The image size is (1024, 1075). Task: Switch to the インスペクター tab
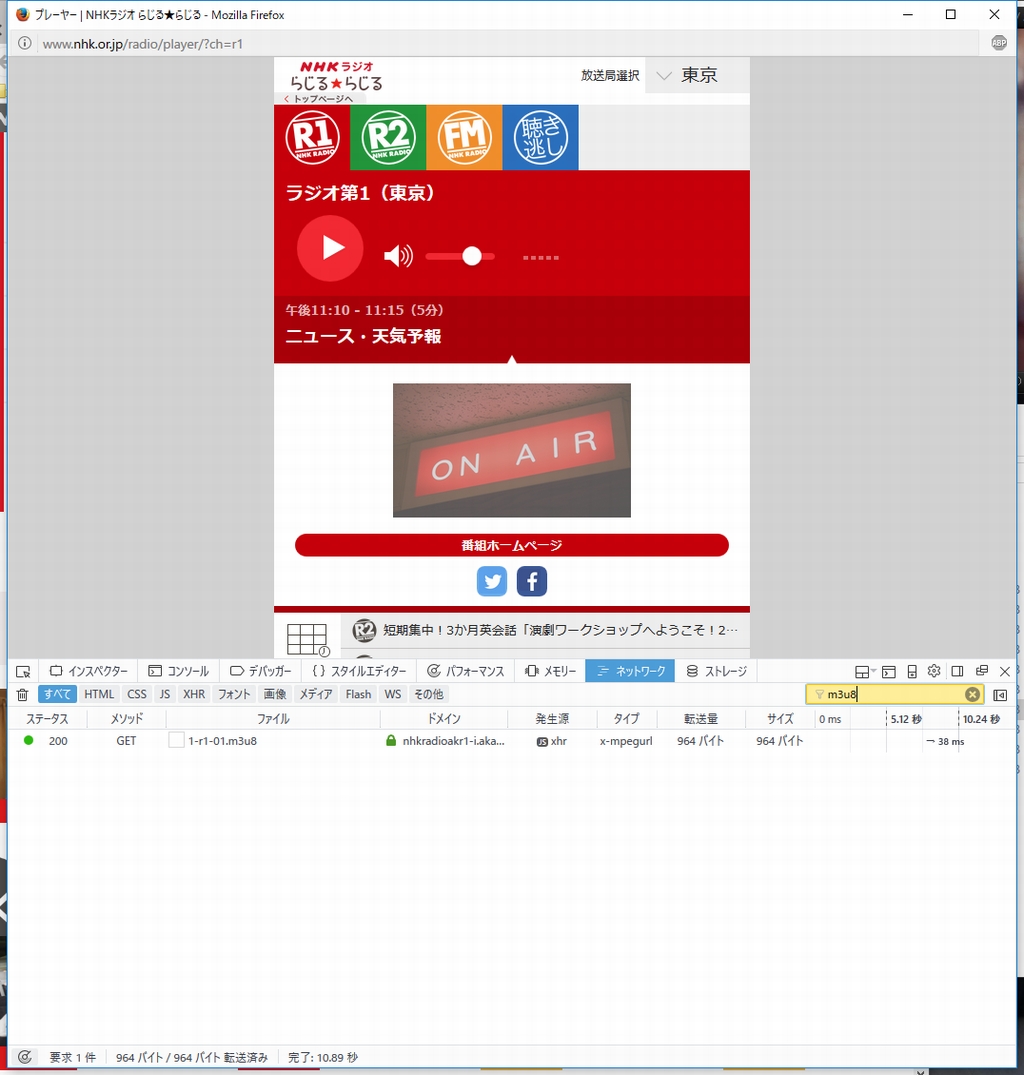coord(88,671)
